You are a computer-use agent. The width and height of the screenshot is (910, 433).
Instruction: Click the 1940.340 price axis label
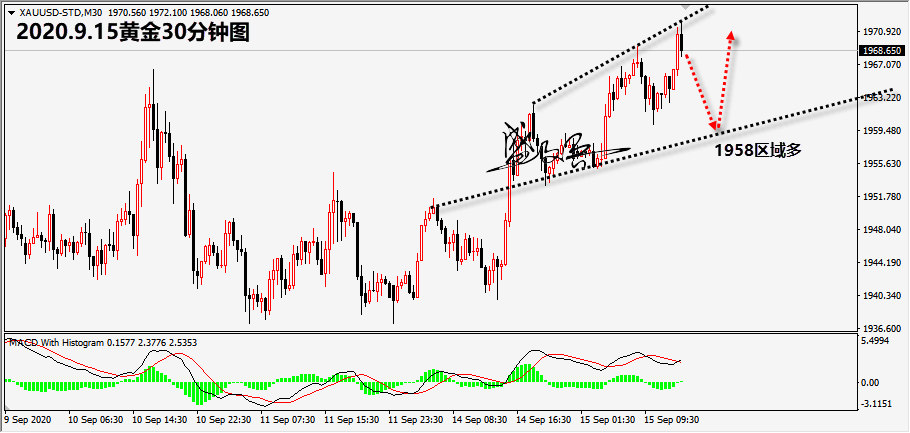(882, 297)
